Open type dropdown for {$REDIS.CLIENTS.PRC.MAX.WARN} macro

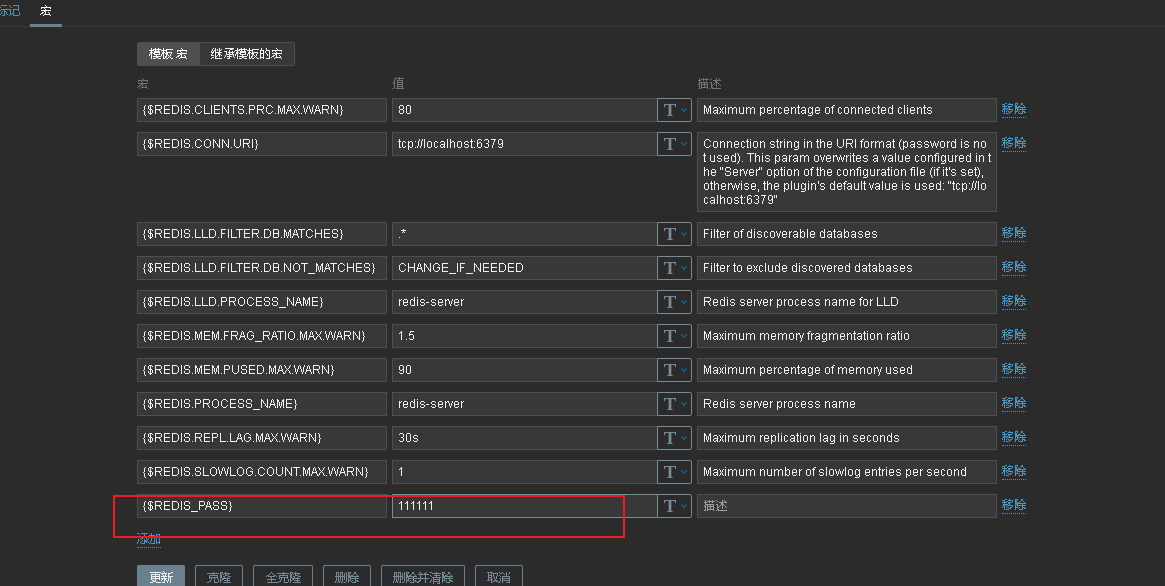(x=674, y=110)
